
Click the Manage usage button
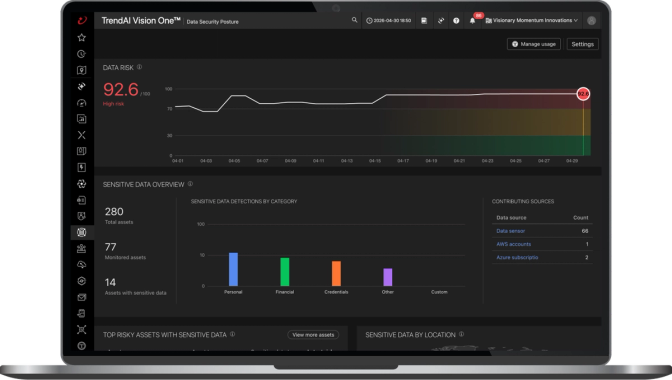pyautogui.click(x=534, y=44)
